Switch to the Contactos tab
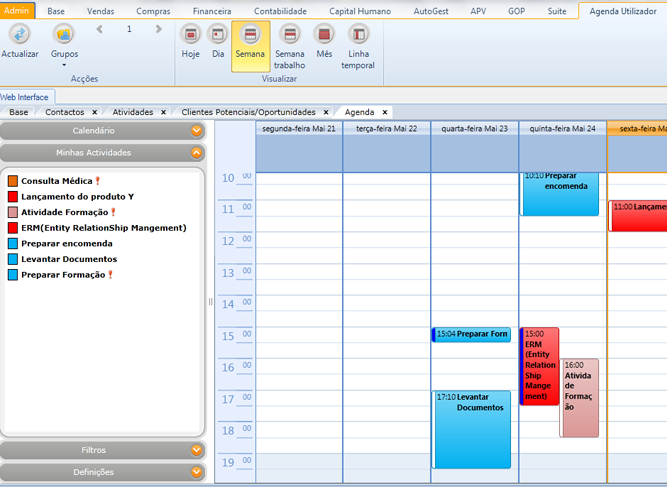 tap(64, 112)
